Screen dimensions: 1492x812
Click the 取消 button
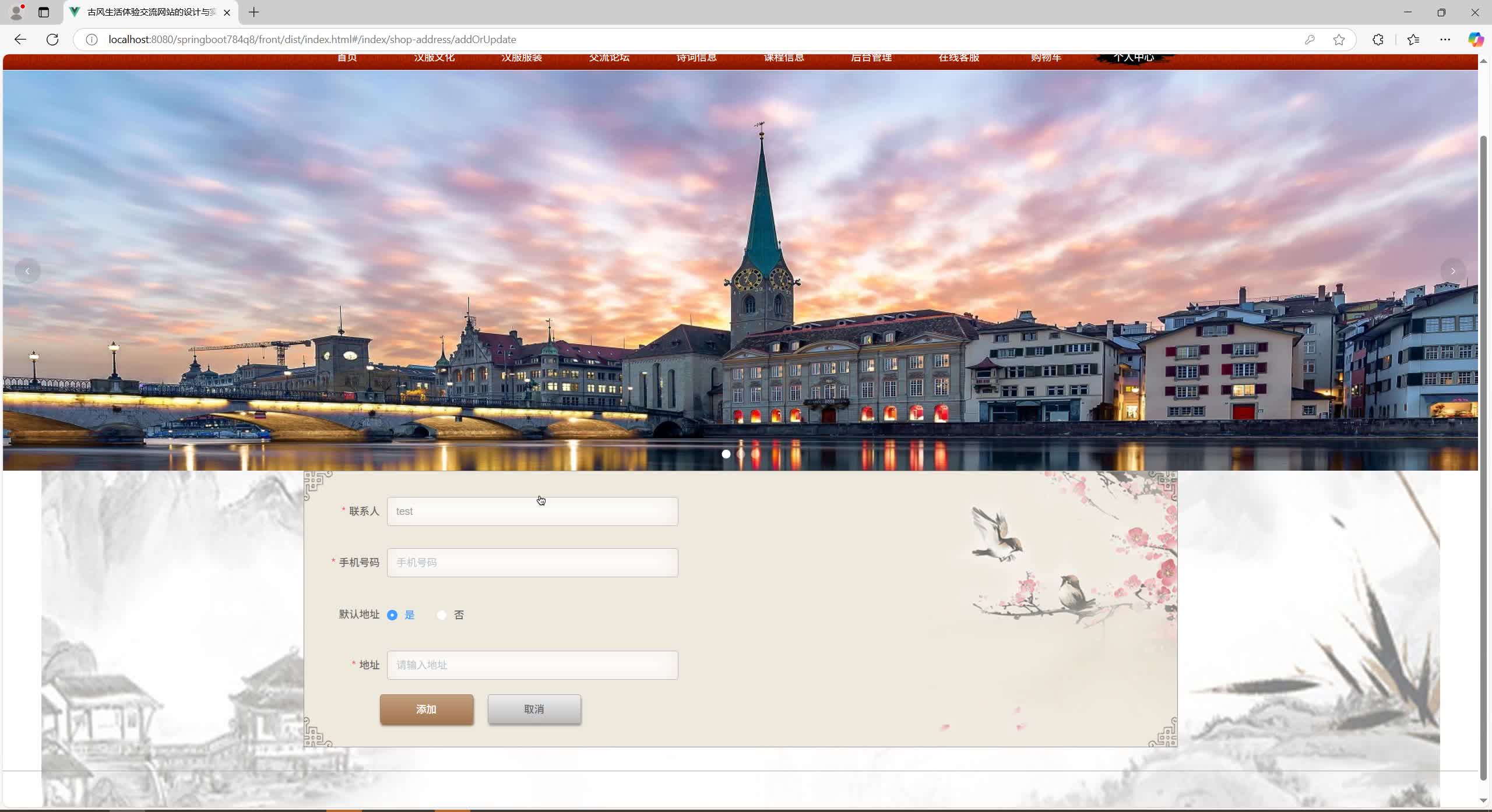pos(534,709)
